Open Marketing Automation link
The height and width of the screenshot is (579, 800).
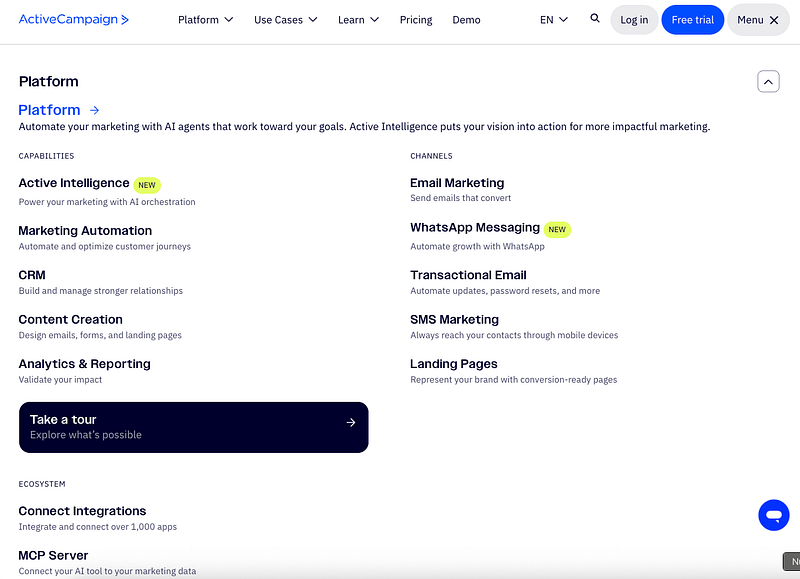[85, 231]
